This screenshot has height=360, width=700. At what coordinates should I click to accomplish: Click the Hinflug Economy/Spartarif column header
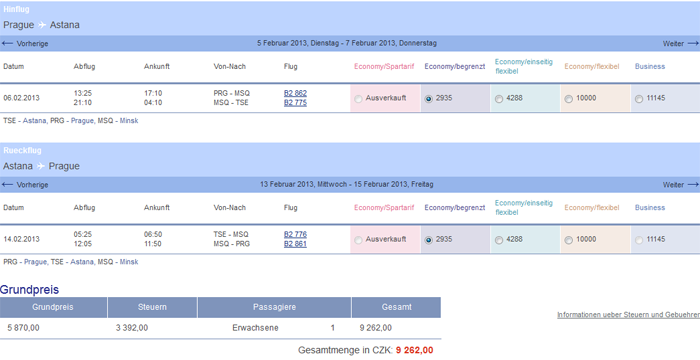[x=384, y=67]
